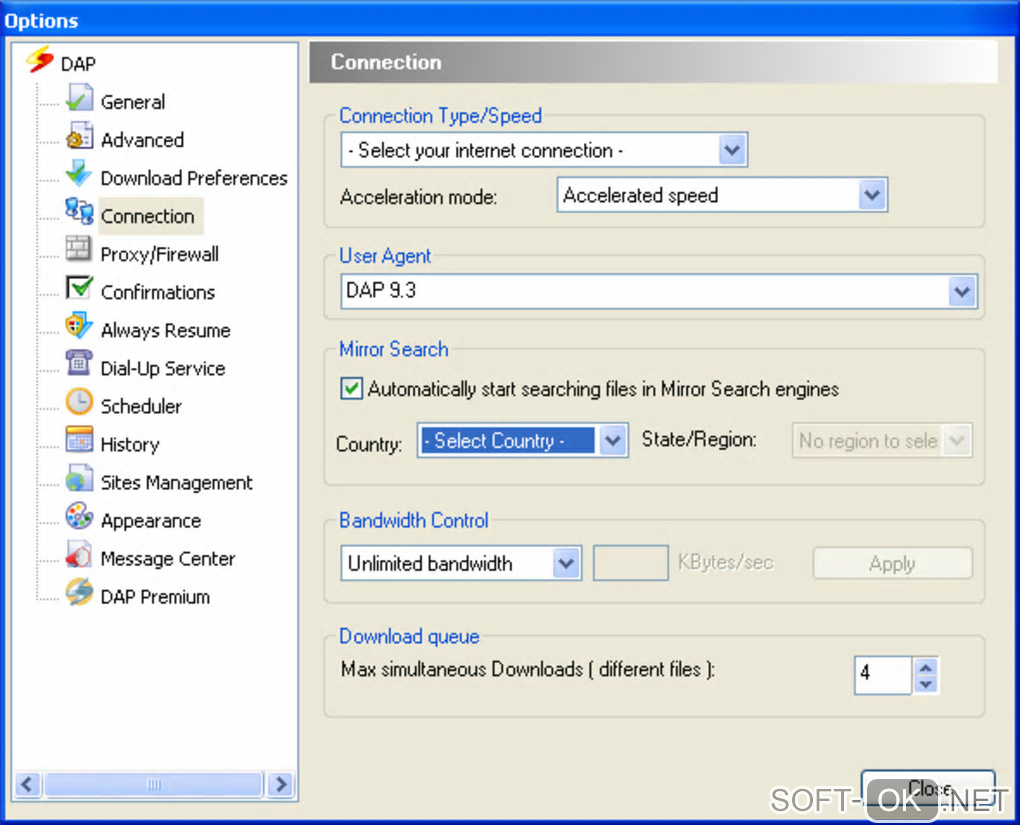This screenshot has width=1020, height=825.
Task: Select the Connection tree label
Action: point(148,216)
